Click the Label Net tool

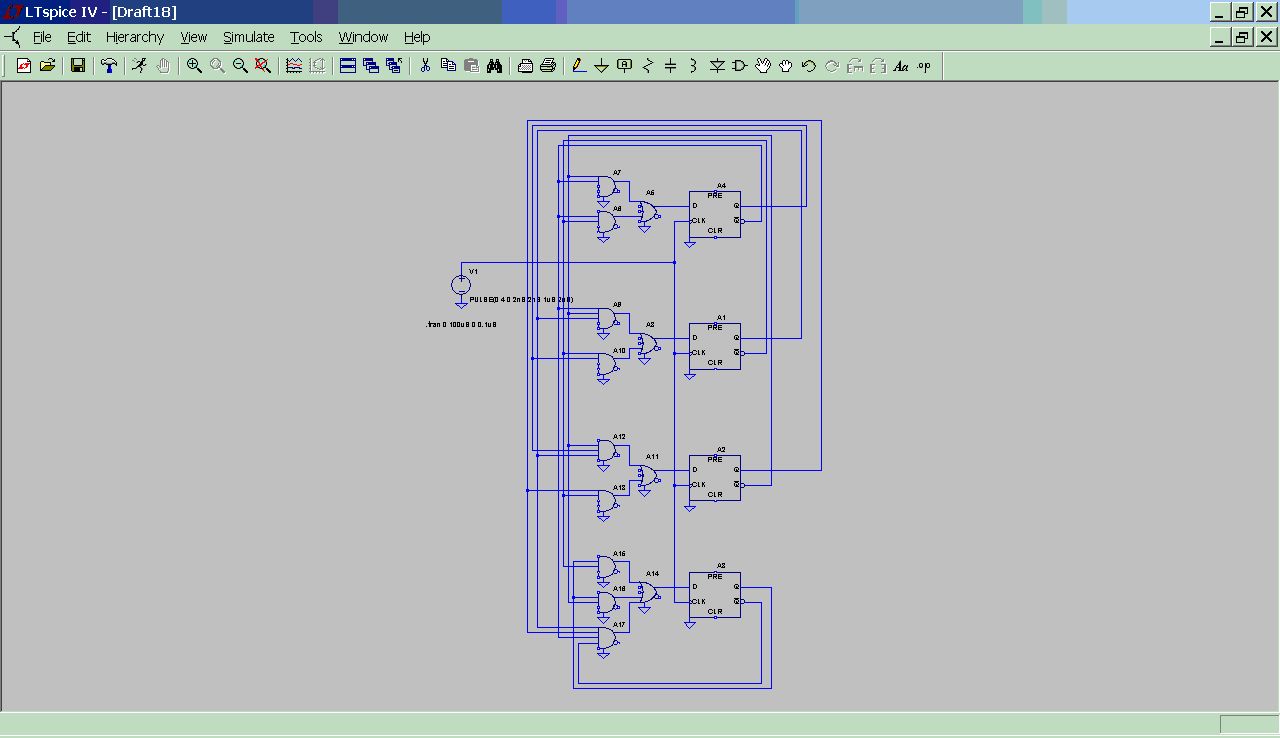[x=625, y=66]
